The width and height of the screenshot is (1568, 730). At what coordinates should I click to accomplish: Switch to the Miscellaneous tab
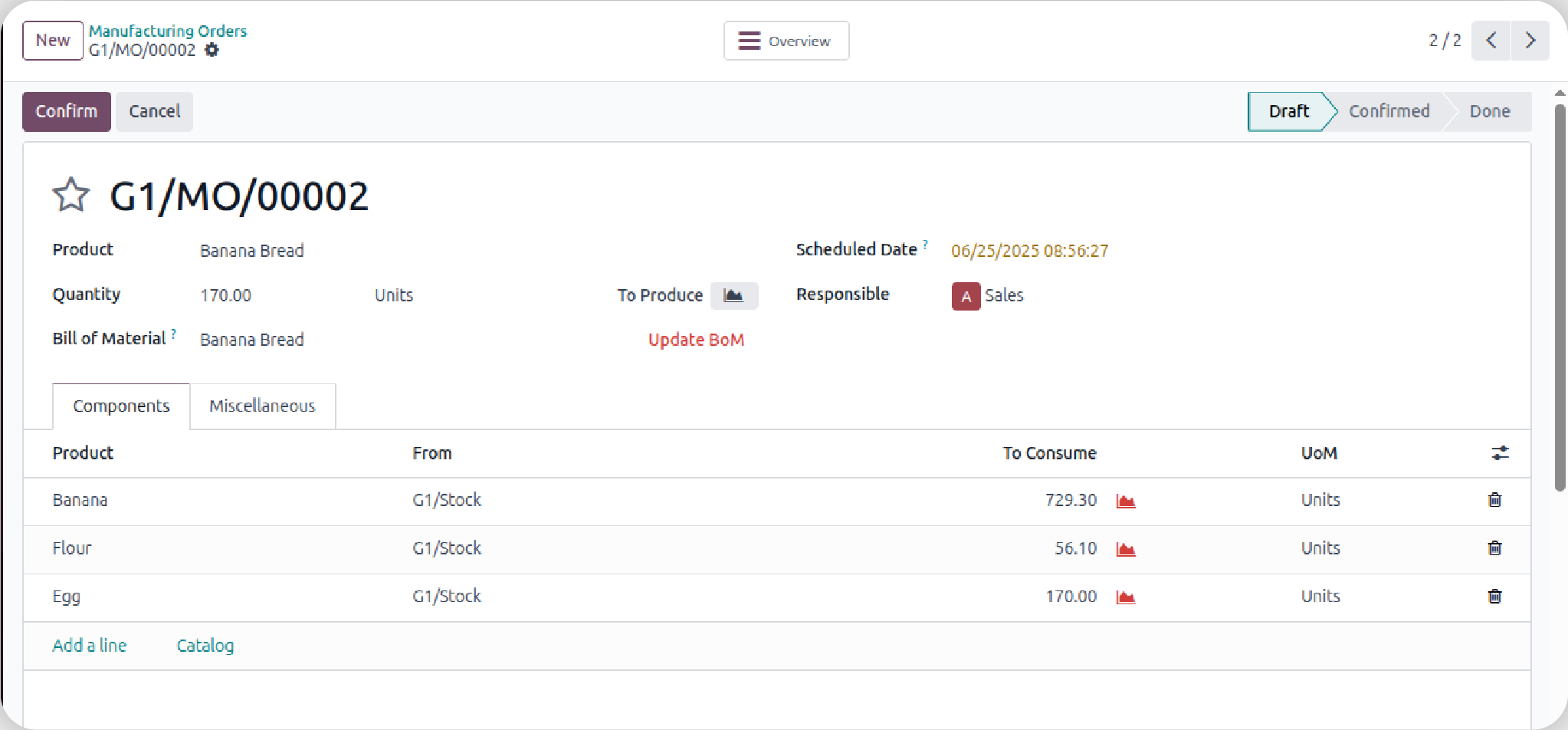pos(262,406)
